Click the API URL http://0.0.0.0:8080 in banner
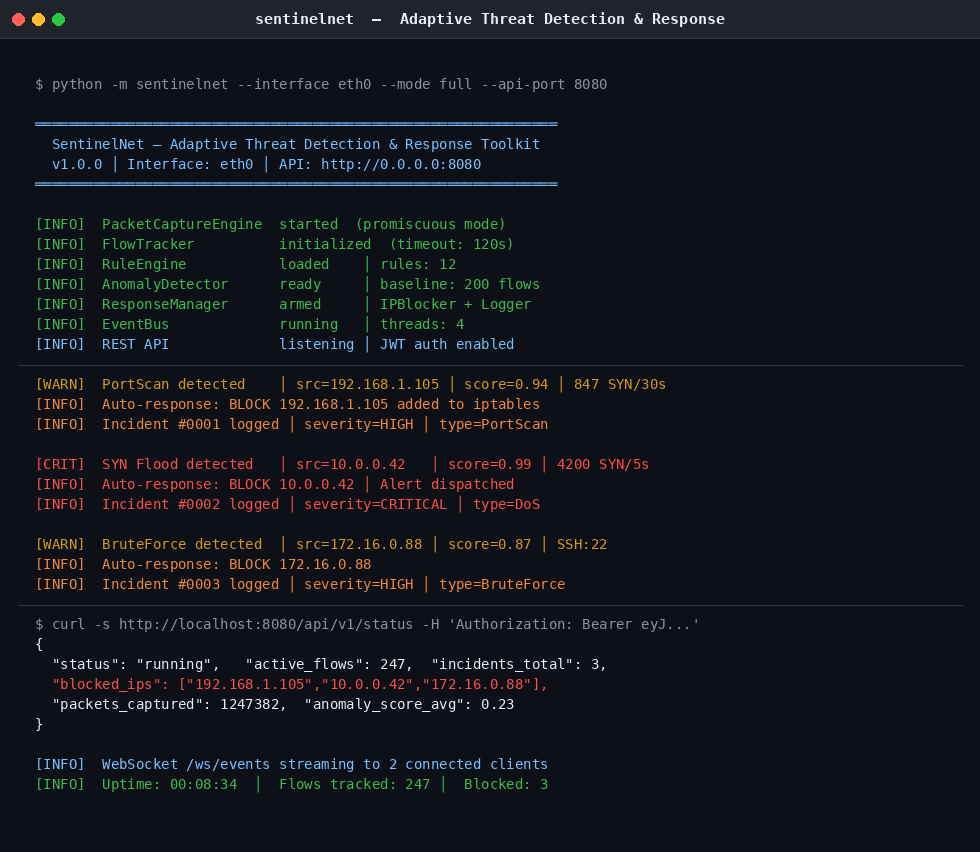 (x=400, y=164)
